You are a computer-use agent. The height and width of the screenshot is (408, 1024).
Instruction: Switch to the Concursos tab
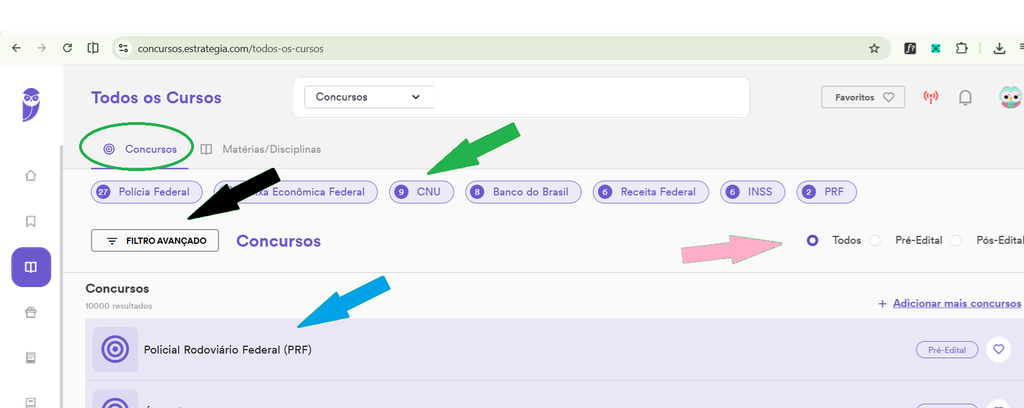point(140,149)
